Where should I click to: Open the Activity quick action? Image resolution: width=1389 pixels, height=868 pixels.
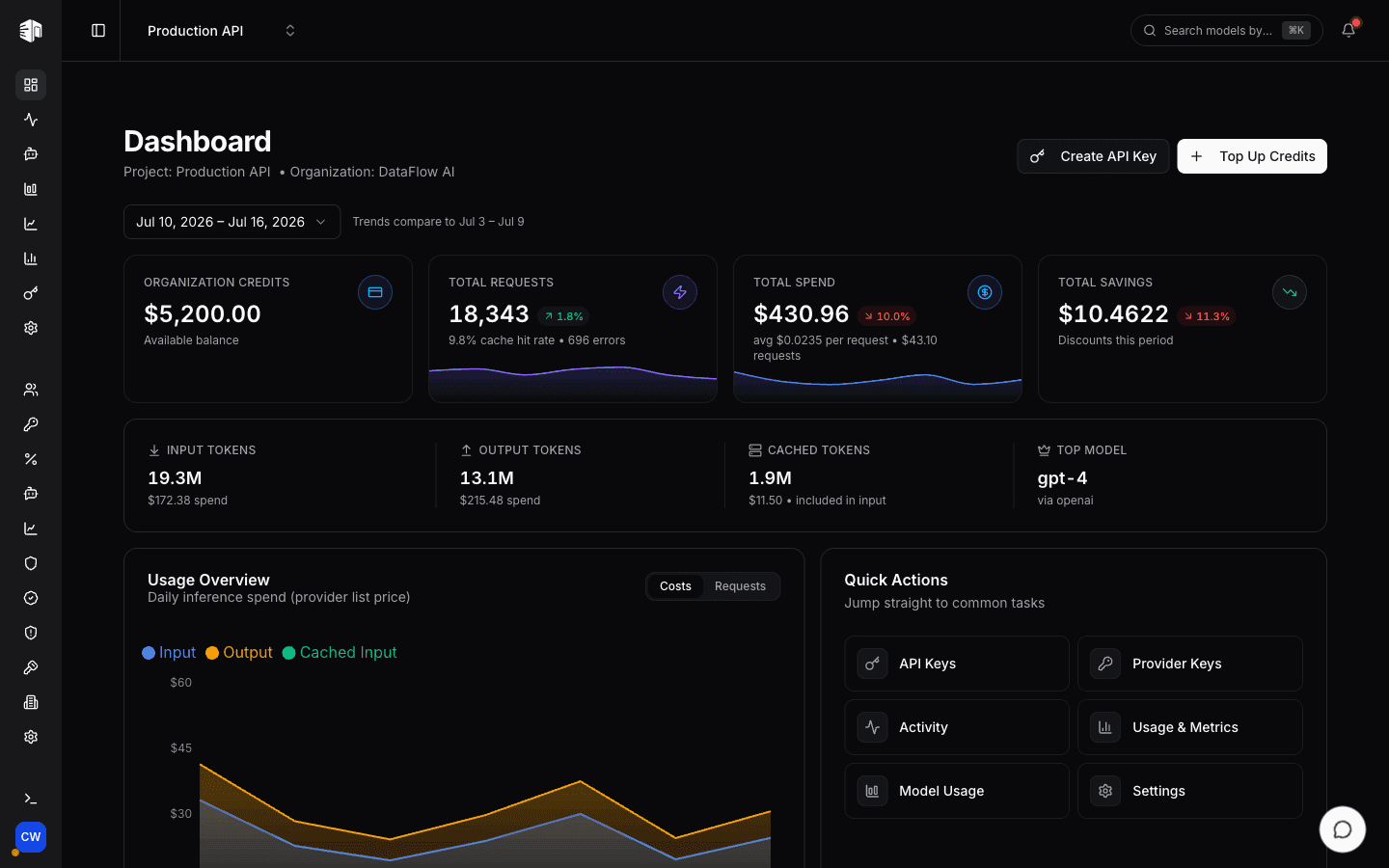pos(957,727)
